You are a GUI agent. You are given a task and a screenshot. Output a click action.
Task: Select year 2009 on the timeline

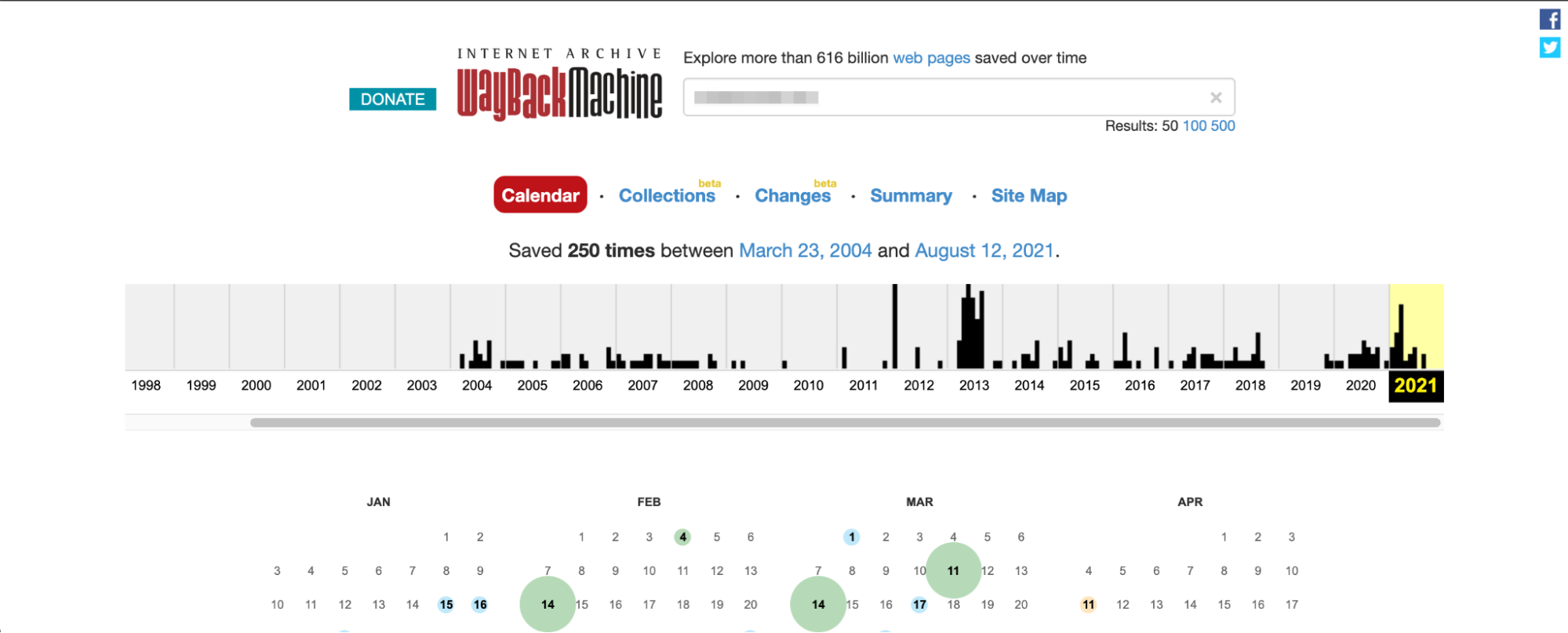pyautogui.click(x=753, y=385)
